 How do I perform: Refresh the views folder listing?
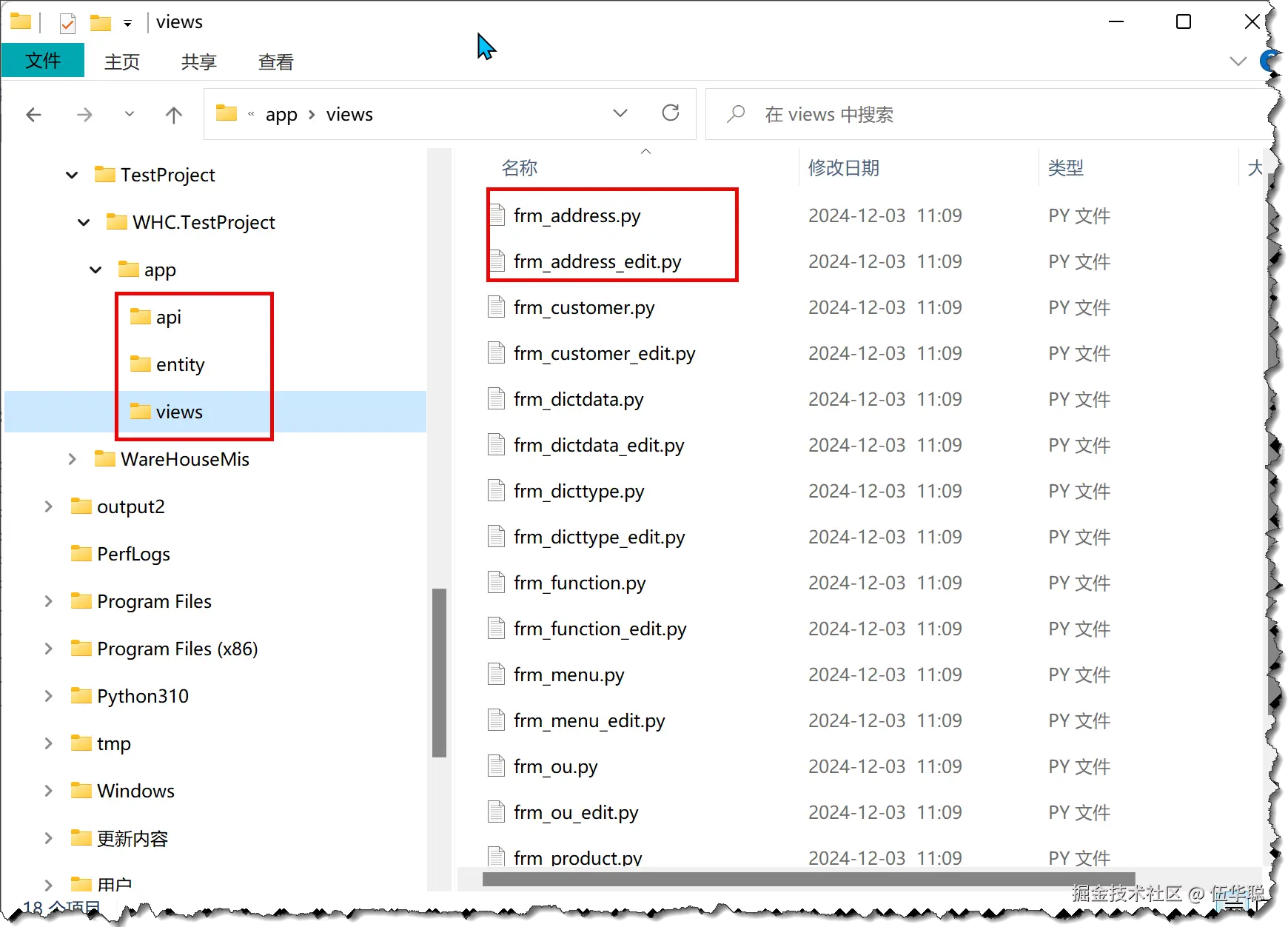(x=671, y=113)
